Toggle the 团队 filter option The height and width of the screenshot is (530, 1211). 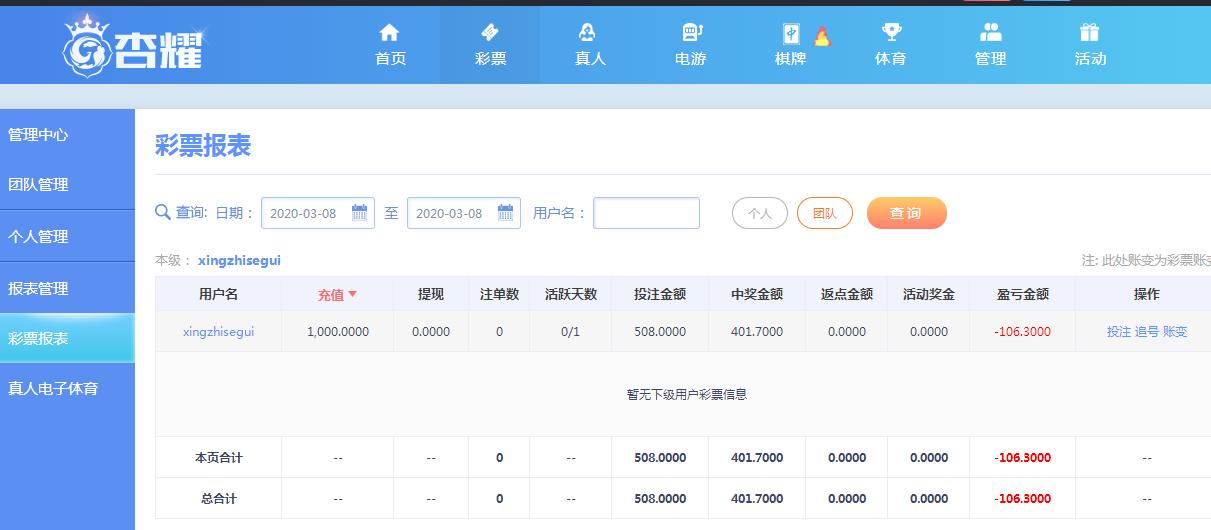pos(825,213)
